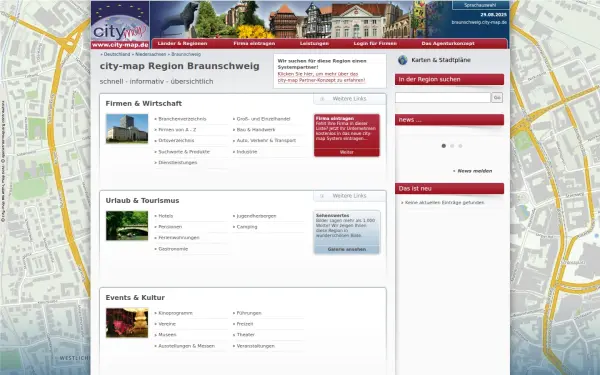Viewport: 600px width, 375px height.
Task: Open Dienstleistungen
Action: click(178, 163)
